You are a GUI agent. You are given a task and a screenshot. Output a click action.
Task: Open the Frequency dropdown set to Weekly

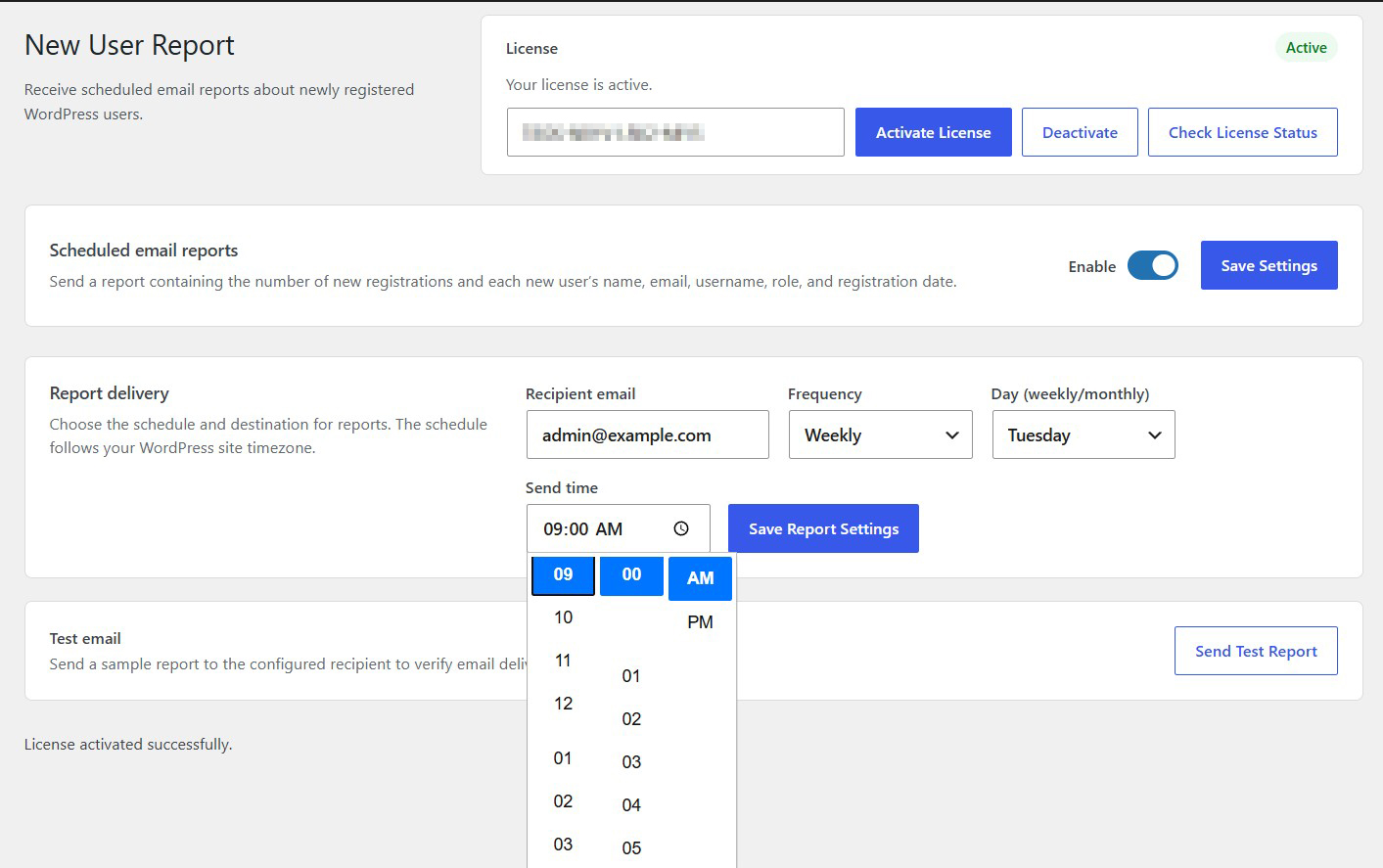[x=881, y=434]
